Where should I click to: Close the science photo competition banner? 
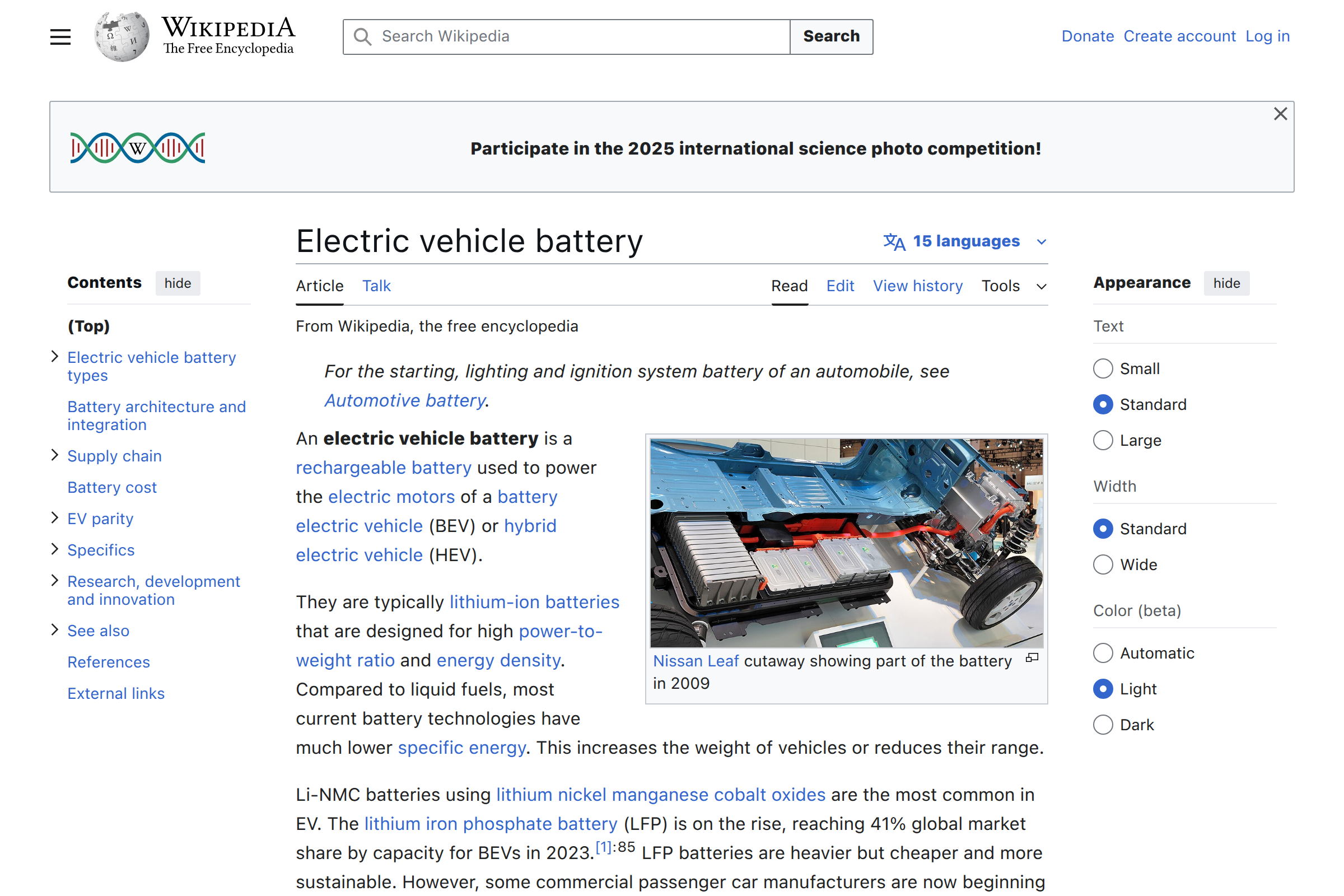(x=1280, y=114)
